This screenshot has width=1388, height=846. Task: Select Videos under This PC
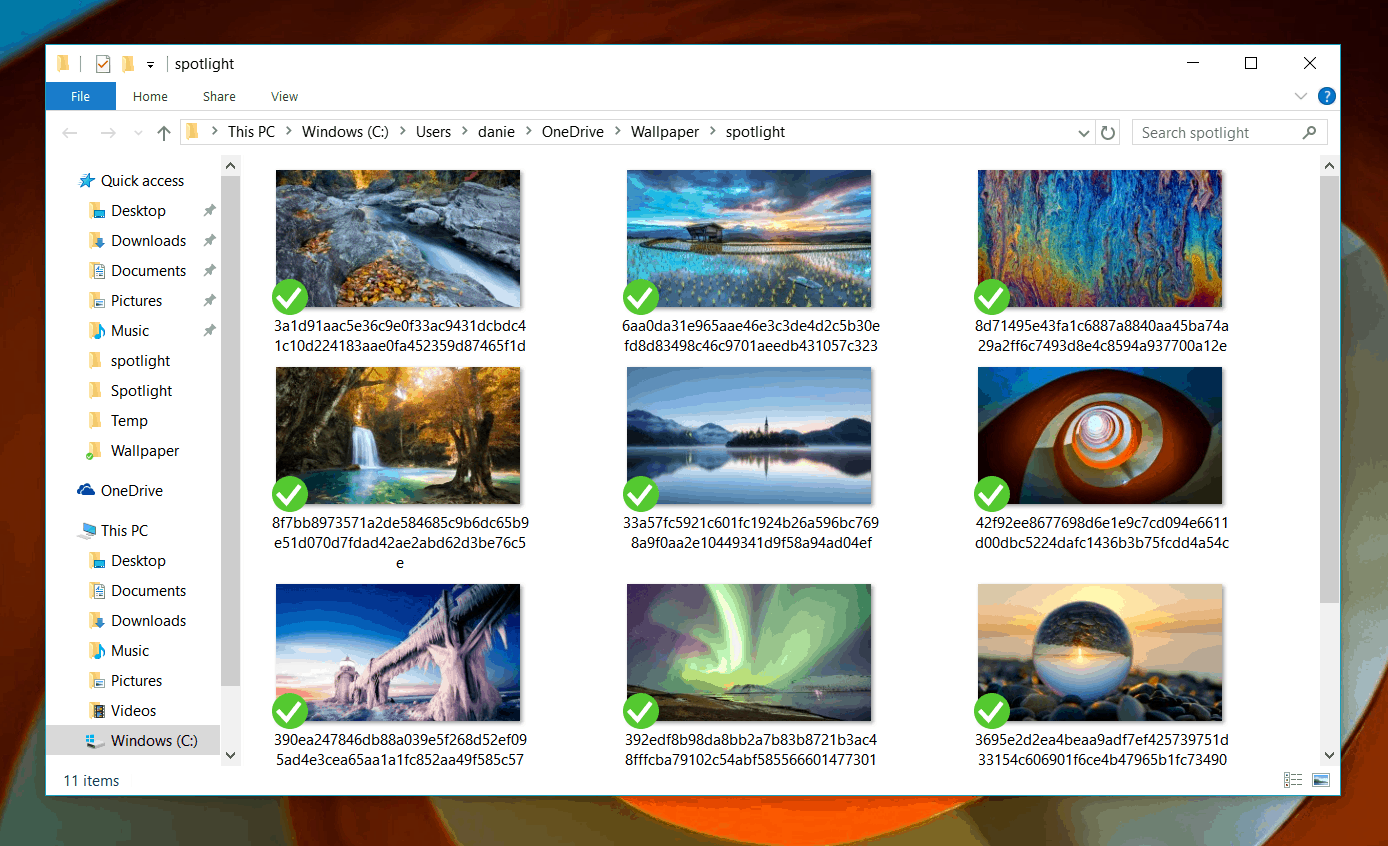(x=133, y=711)
